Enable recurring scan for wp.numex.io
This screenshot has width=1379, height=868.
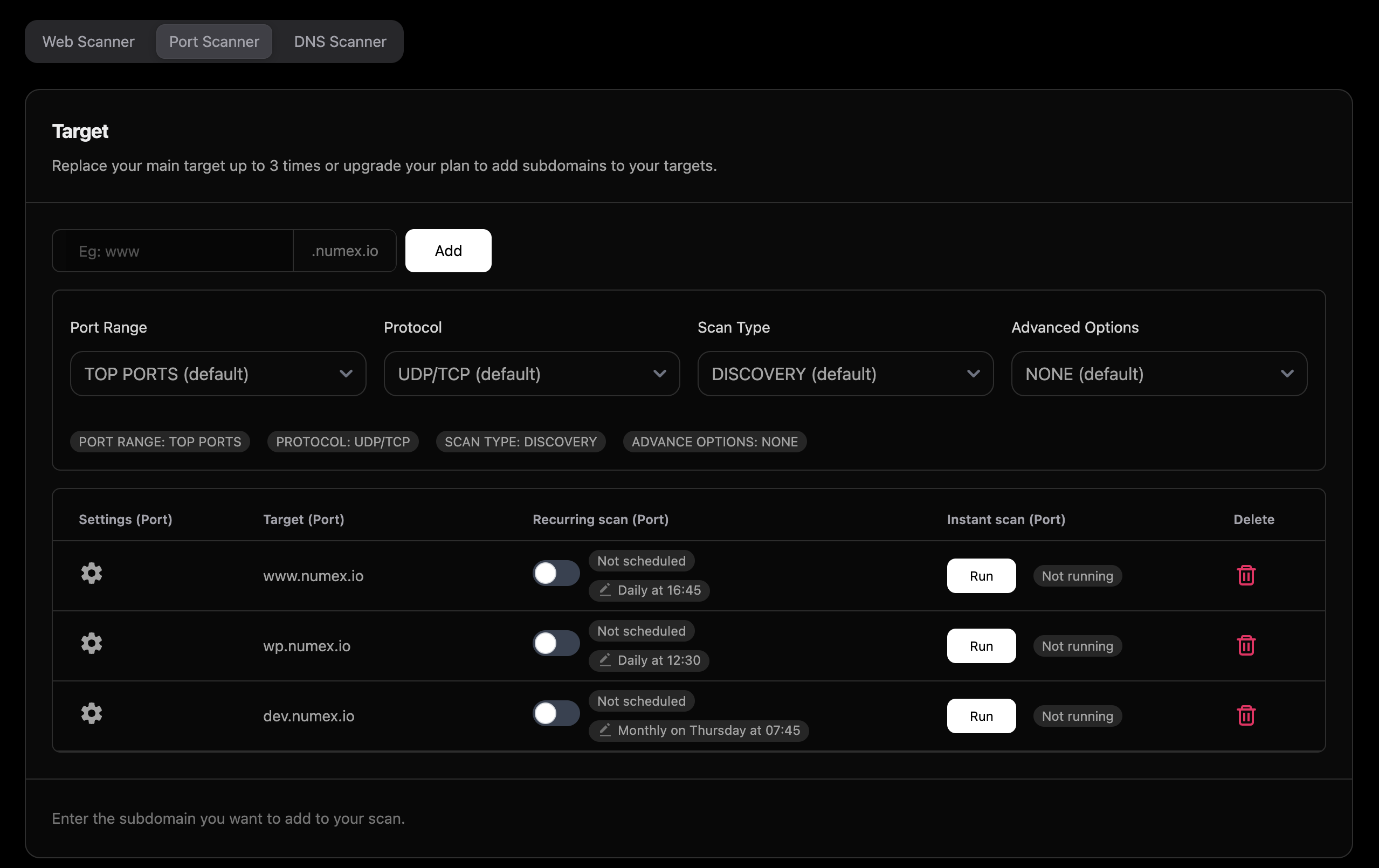(555, 643)
